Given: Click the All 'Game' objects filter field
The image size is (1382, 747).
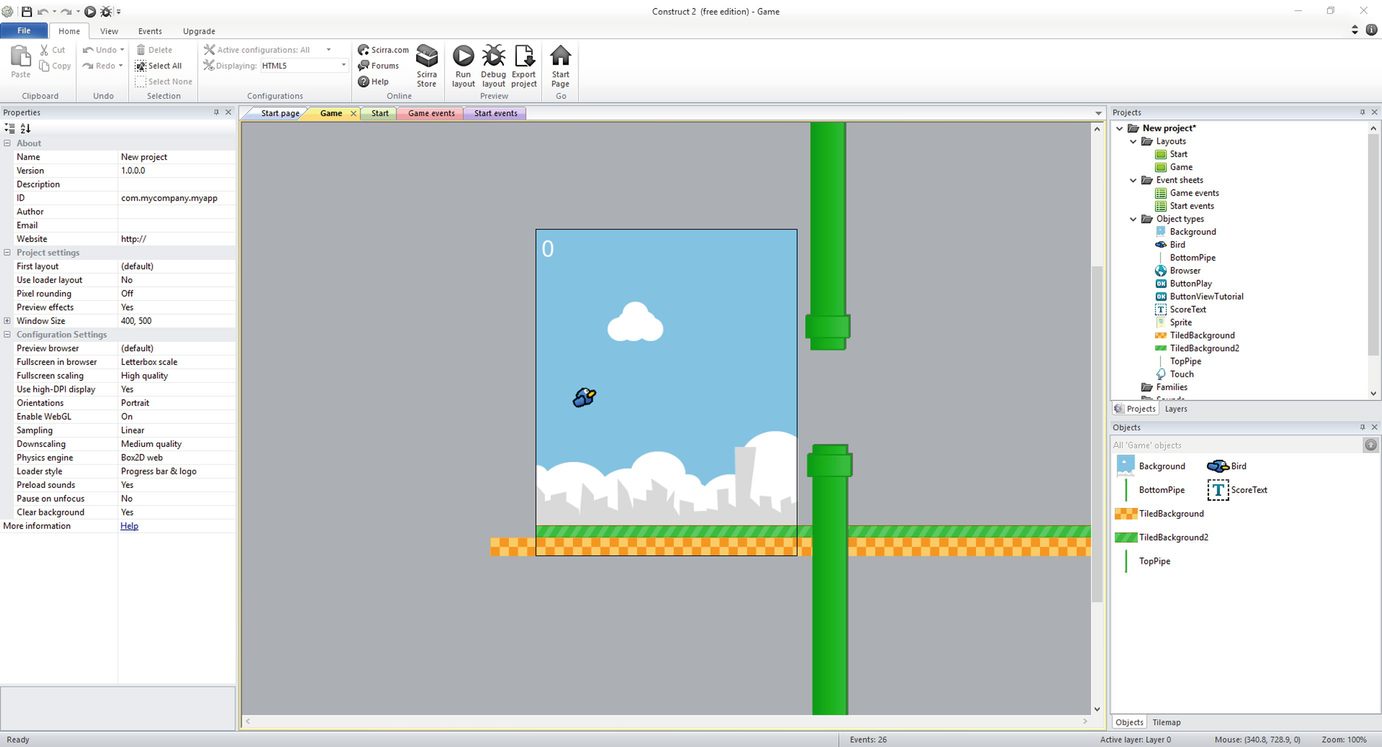Looking at the screenshot, I should point(1237,445).
